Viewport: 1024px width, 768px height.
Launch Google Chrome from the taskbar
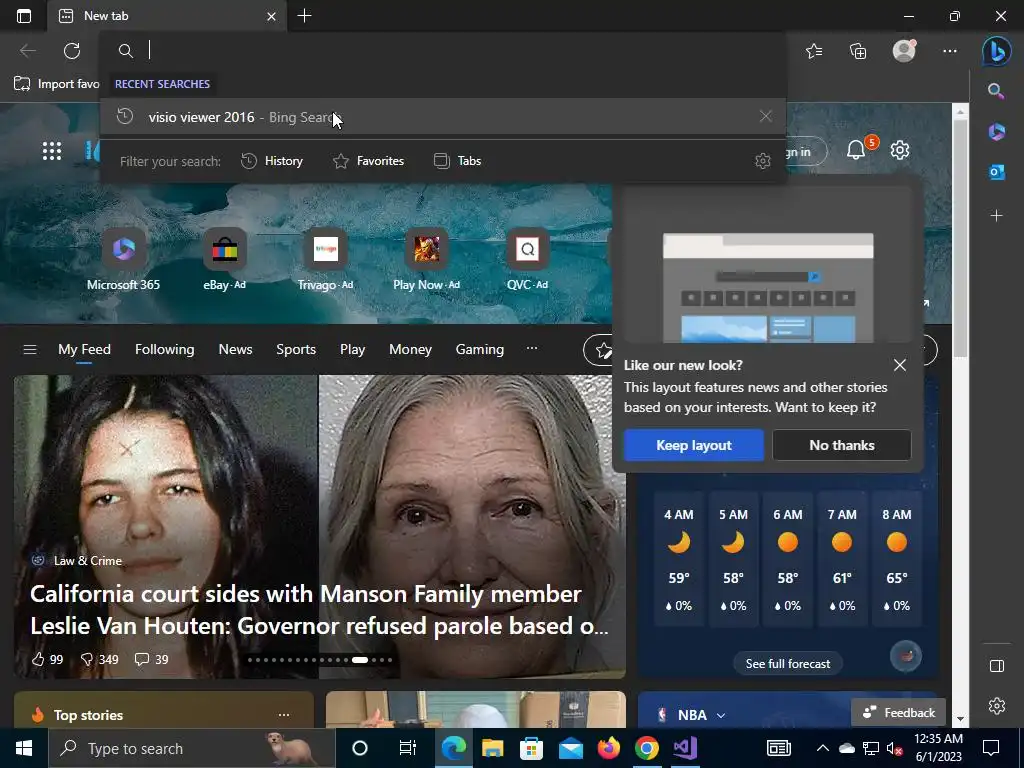(647, 748)
